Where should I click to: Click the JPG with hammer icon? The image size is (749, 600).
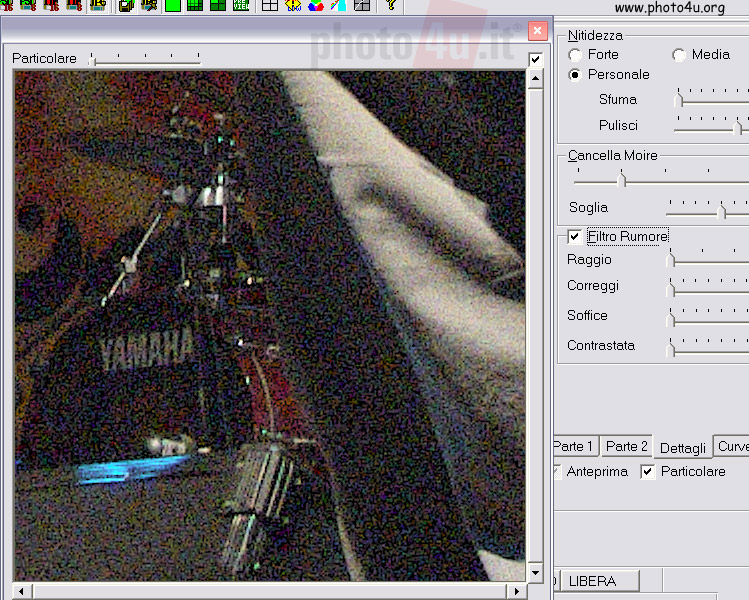pos(150,5)
